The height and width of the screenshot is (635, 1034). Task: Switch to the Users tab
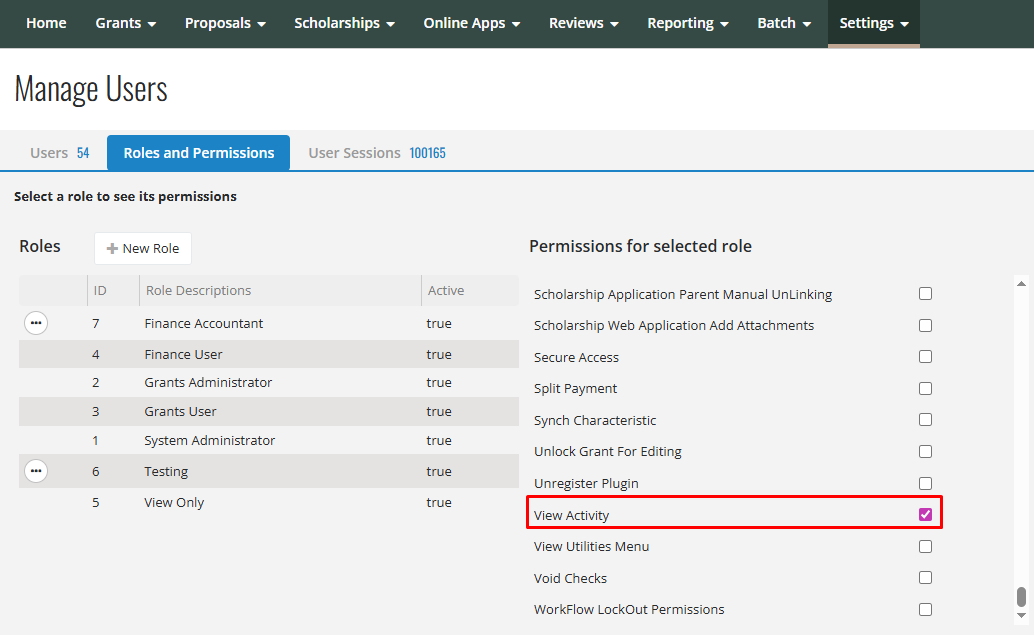click(59, 153)
